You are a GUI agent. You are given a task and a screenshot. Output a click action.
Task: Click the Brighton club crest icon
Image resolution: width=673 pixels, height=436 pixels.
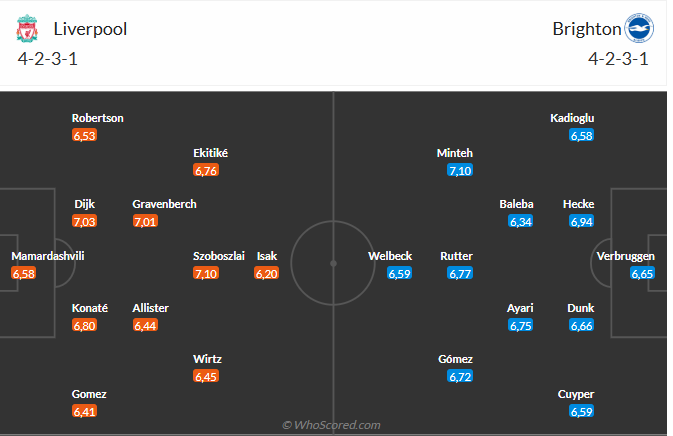(638, 28)
